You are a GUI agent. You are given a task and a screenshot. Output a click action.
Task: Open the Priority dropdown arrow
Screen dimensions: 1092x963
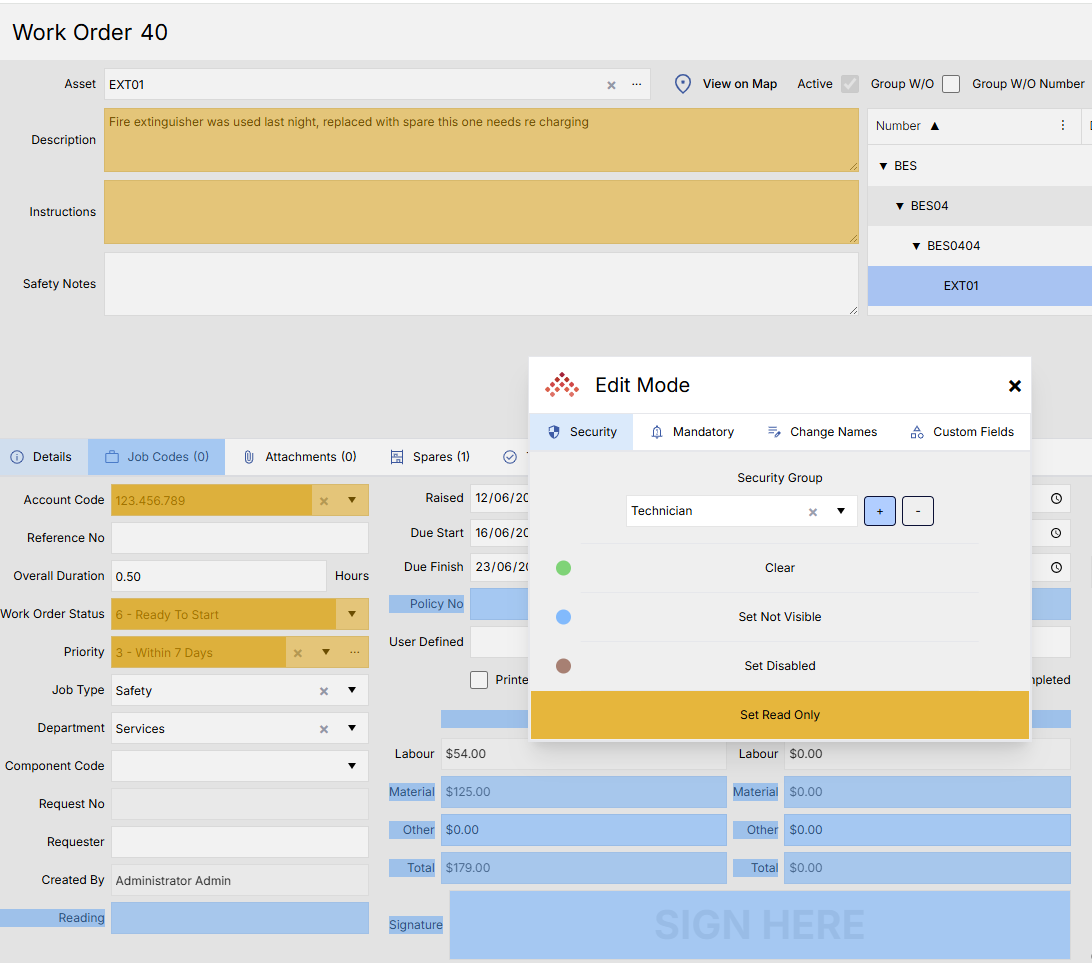tap(325, 652)
